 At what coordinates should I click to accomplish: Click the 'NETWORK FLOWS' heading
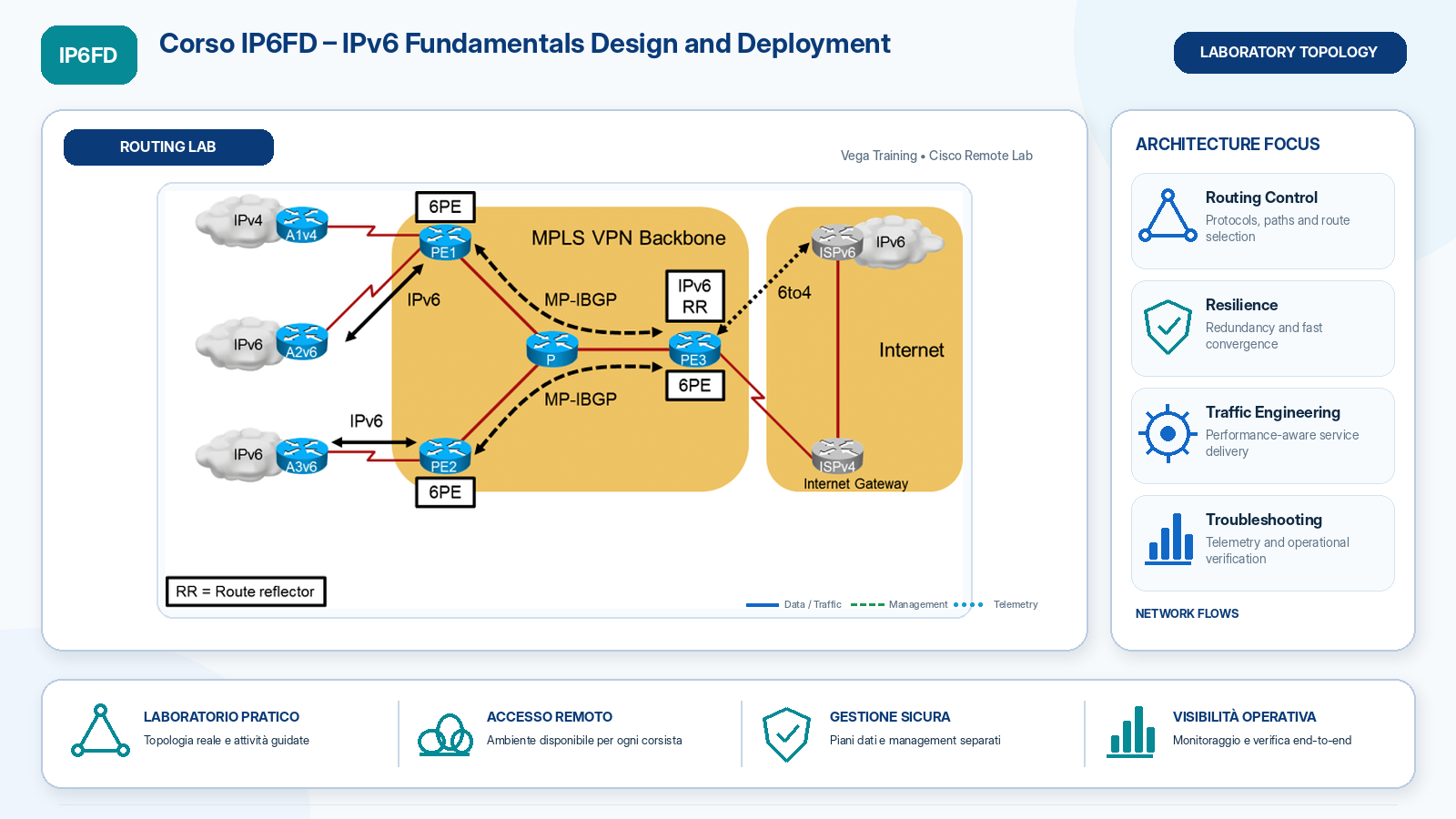point(1187,614)
